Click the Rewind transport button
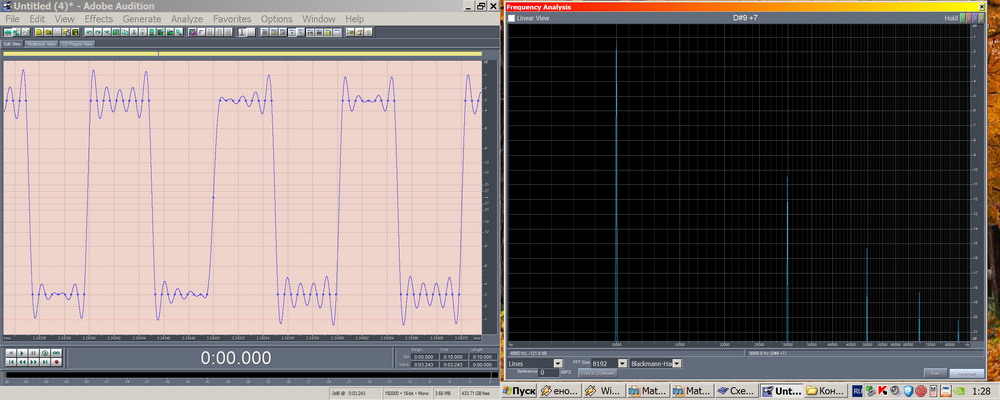Image resolution: width=1000 pixels, height=400 pixels. tap(22, 362)
